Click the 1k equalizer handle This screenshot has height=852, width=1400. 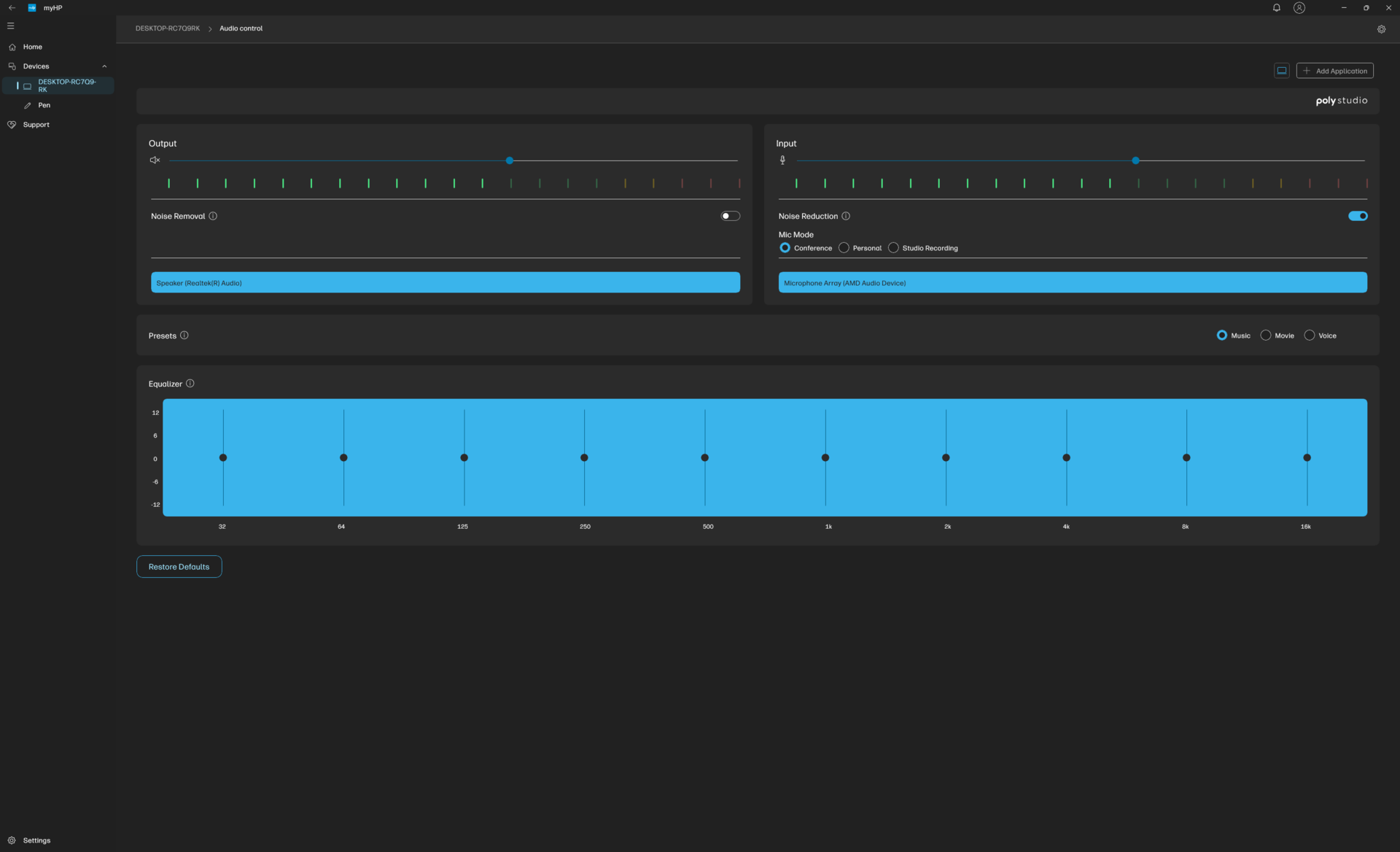pyautogui.click(x=825, y=458)
